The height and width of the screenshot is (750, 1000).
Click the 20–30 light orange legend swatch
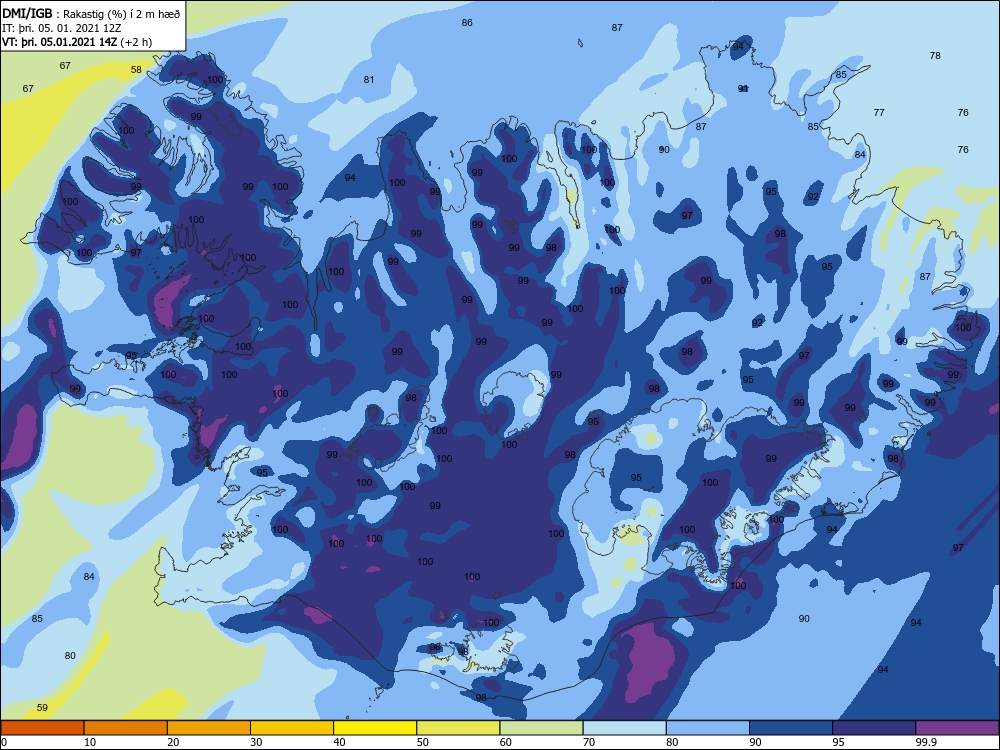209,728
